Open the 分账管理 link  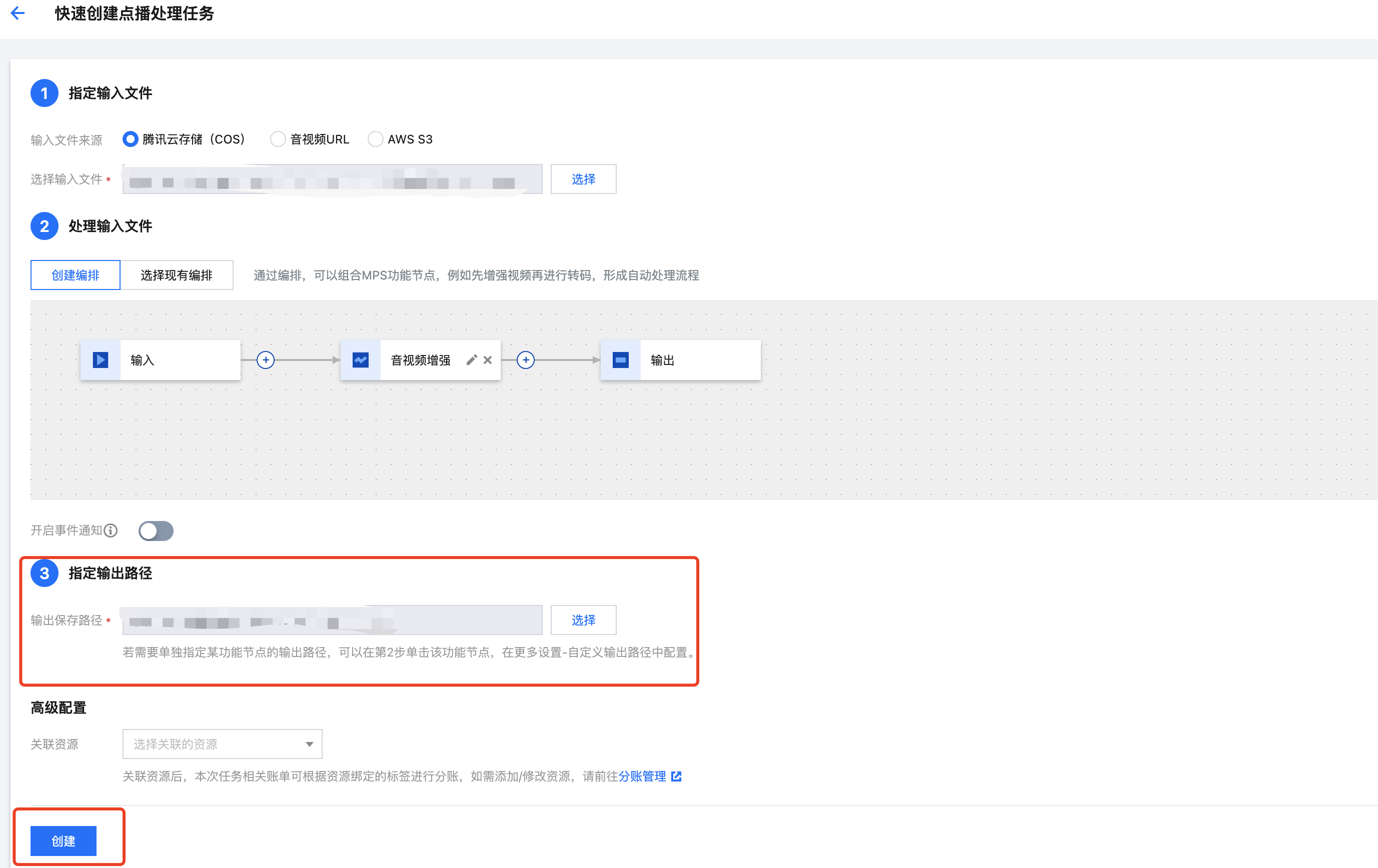[642, 776]
